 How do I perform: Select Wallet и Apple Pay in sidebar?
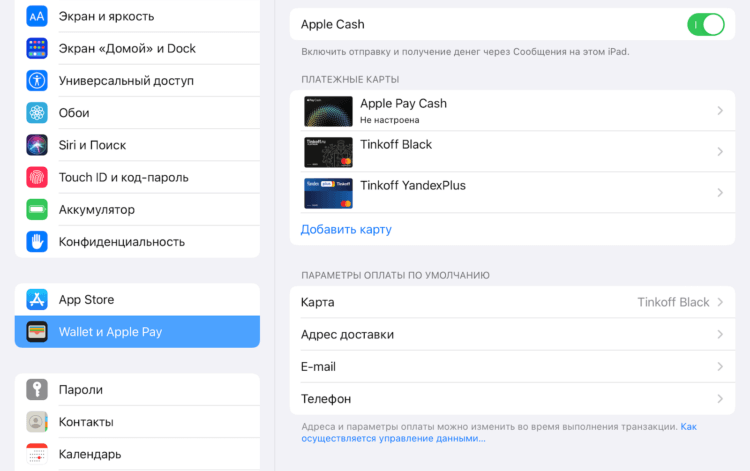point(137,332)
